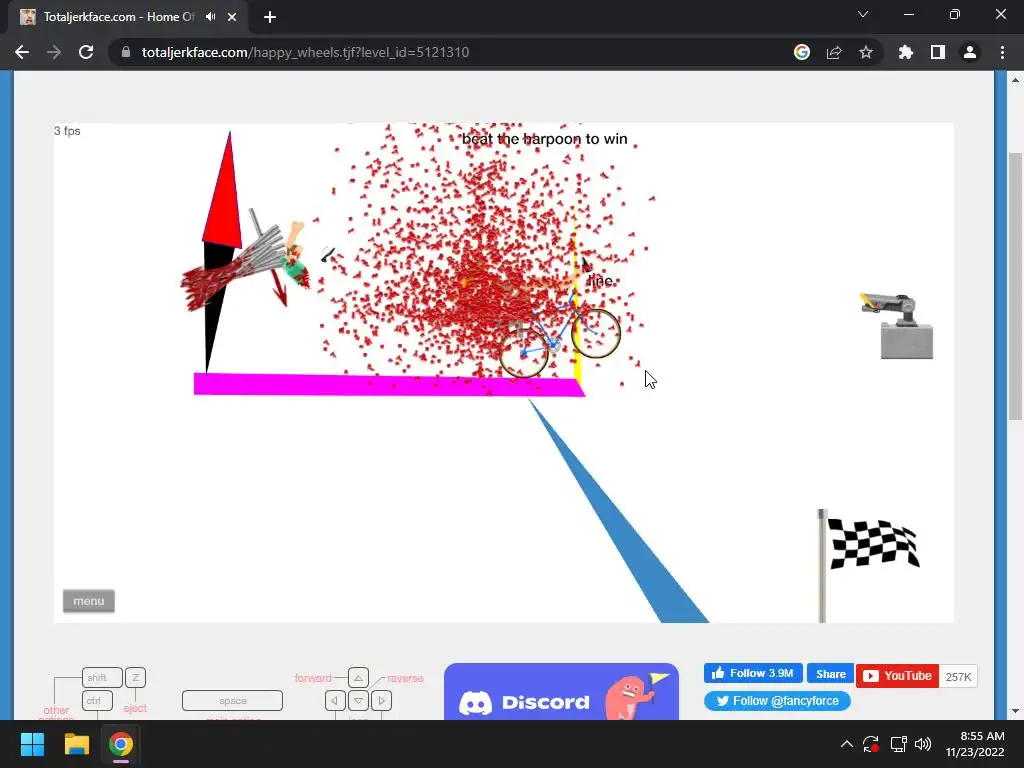Reload the Happy Wheels page
Image resolution: width=1024 pixels, height=768 pixels.
86,52
